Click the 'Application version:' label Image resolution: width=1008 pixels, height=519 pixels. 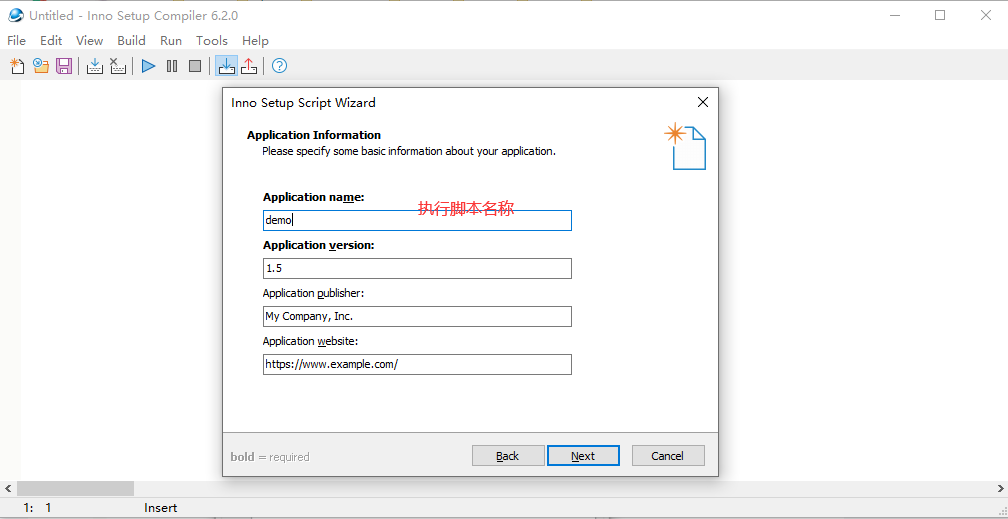(x=318, y=245)
